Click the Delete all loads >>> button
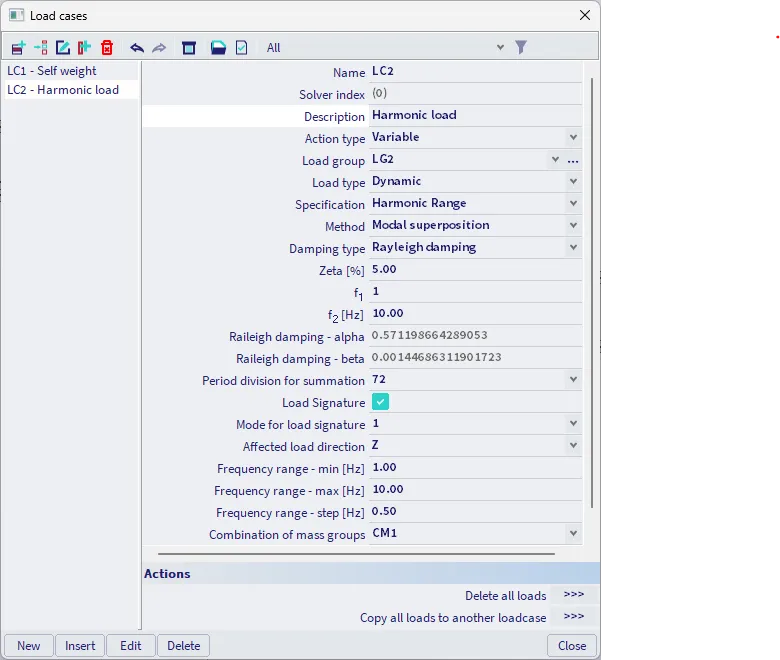This screenshot has width=780, height=660. (573, 595)
